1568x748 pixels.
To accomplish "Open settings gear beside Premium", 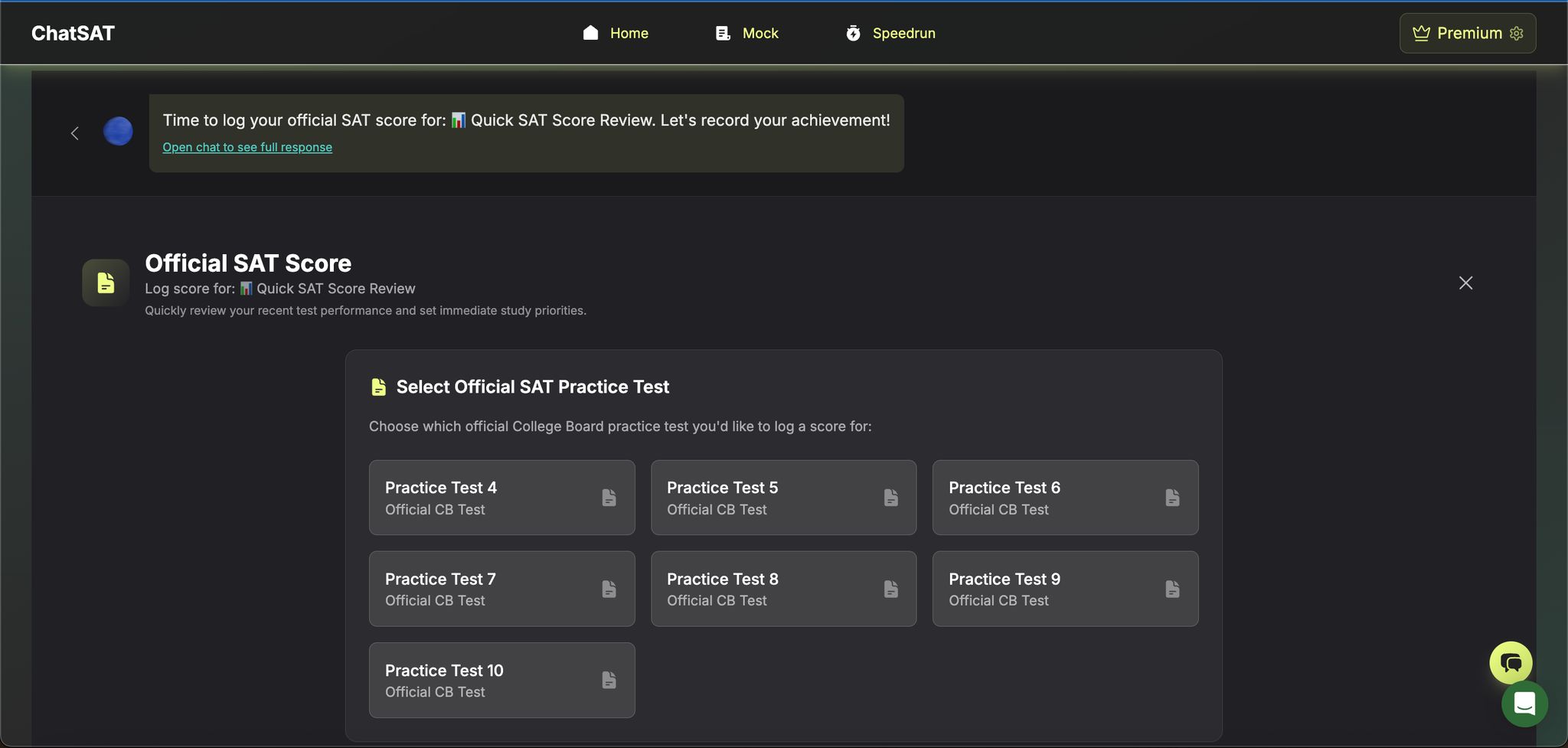I will tap(1517, 33).
